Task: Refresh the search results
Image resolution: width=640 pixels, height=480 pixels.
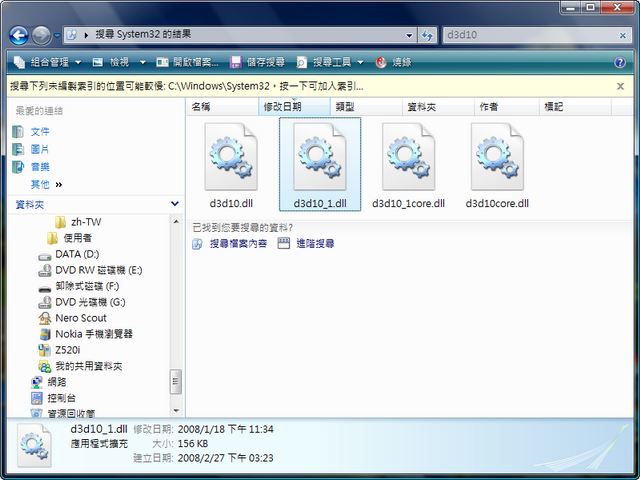Action: (427, 36)
